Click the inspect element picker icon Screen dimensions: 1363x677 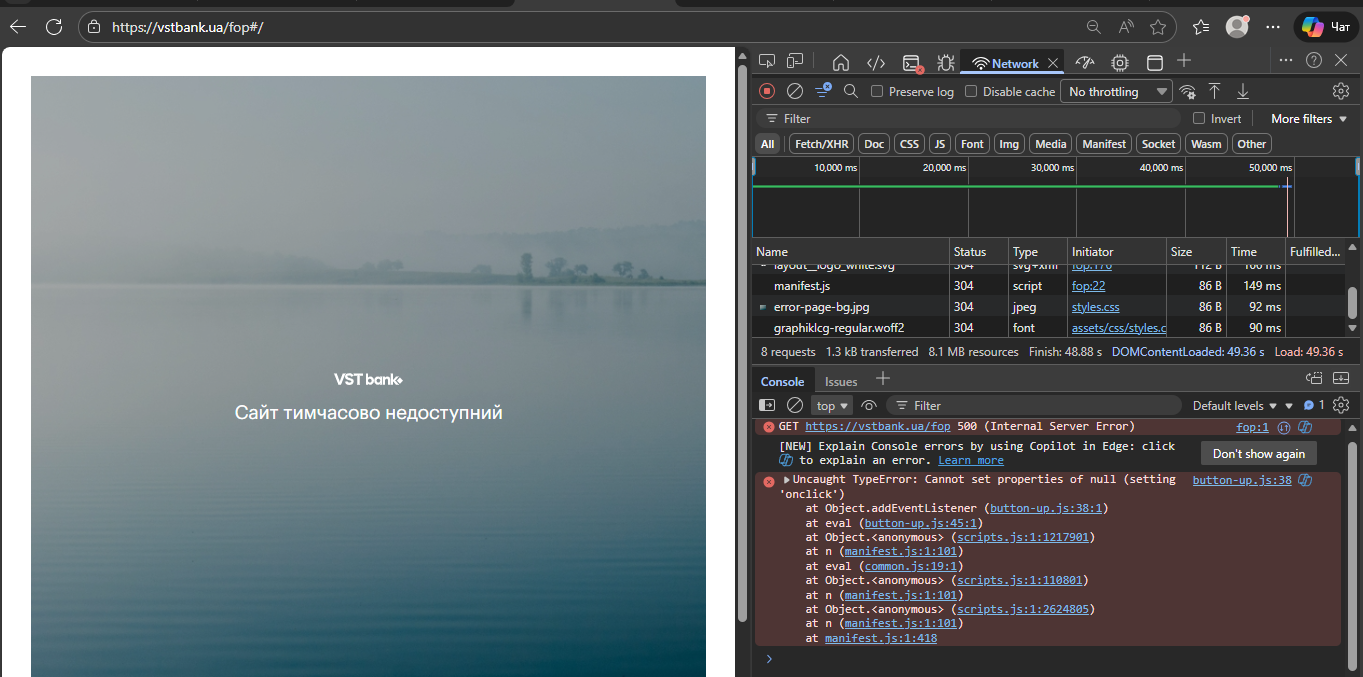point(767,62)
